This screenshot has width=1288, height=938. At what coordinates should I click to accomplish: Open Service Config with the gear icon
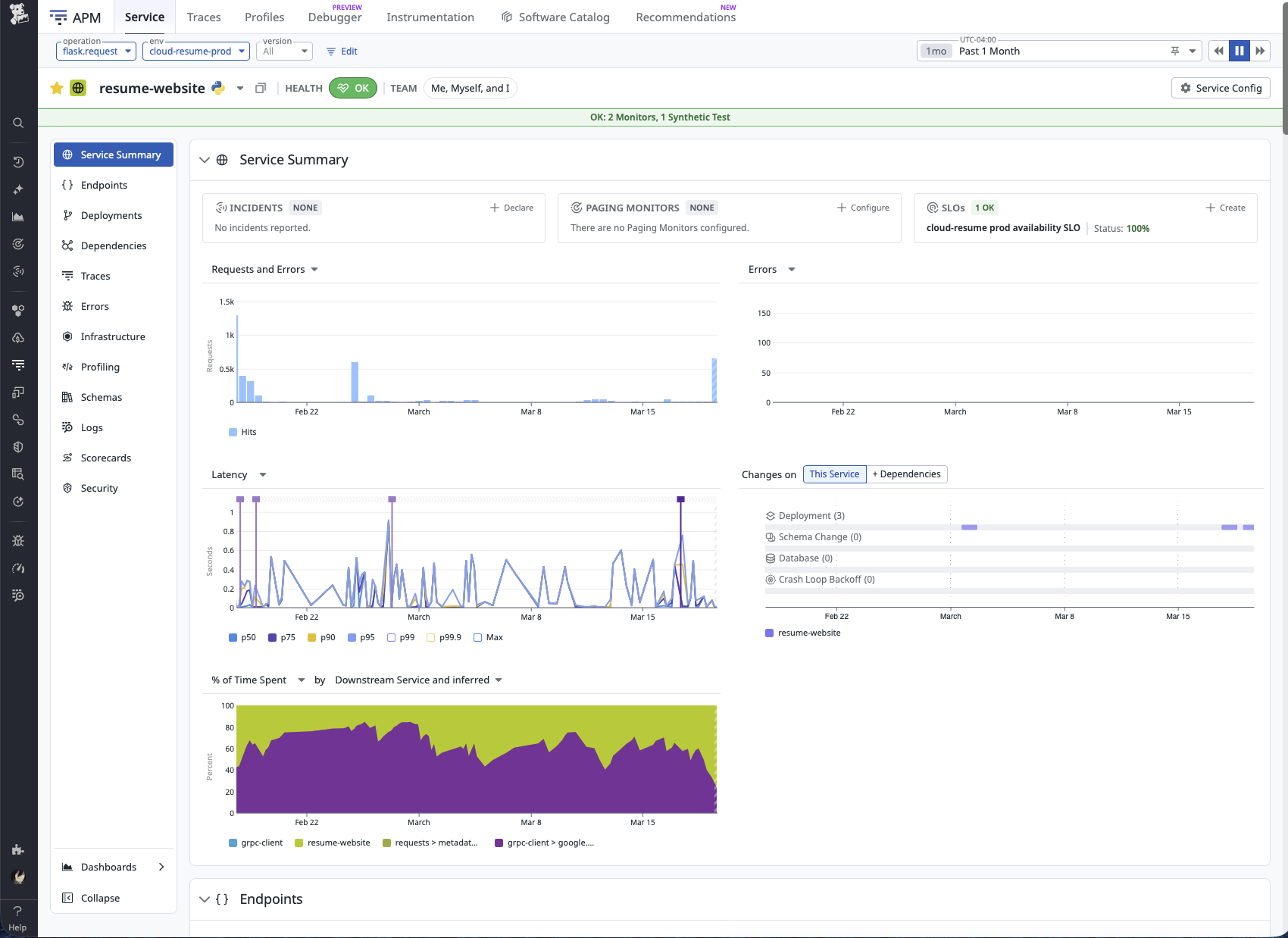[x=1220, y=88]
